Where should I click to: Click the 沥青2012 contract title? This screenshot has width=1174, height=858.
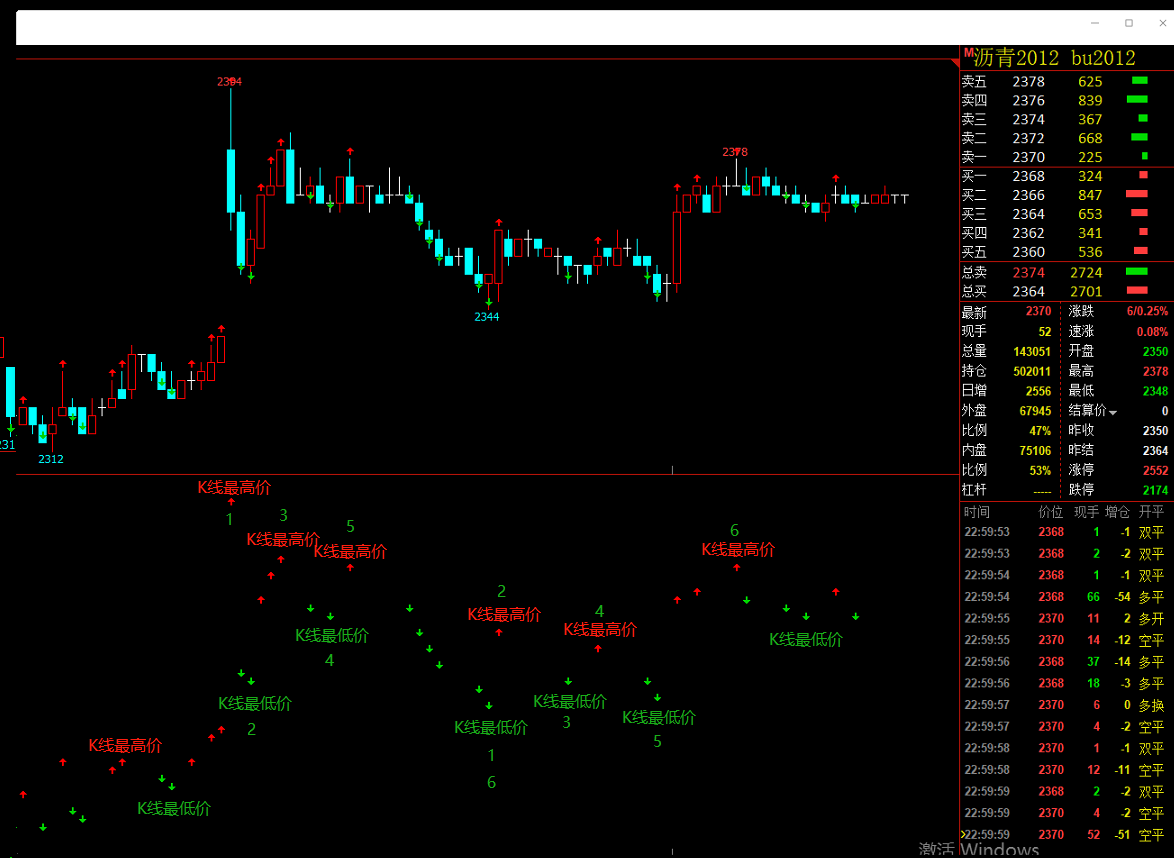tap(1016, 58)
